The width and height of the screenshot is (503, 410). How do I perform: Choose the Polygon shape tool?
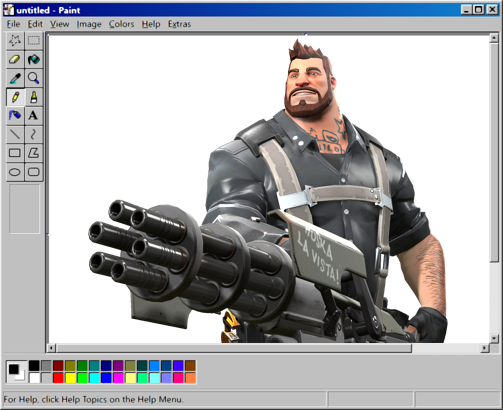click(x=34, y=153)
